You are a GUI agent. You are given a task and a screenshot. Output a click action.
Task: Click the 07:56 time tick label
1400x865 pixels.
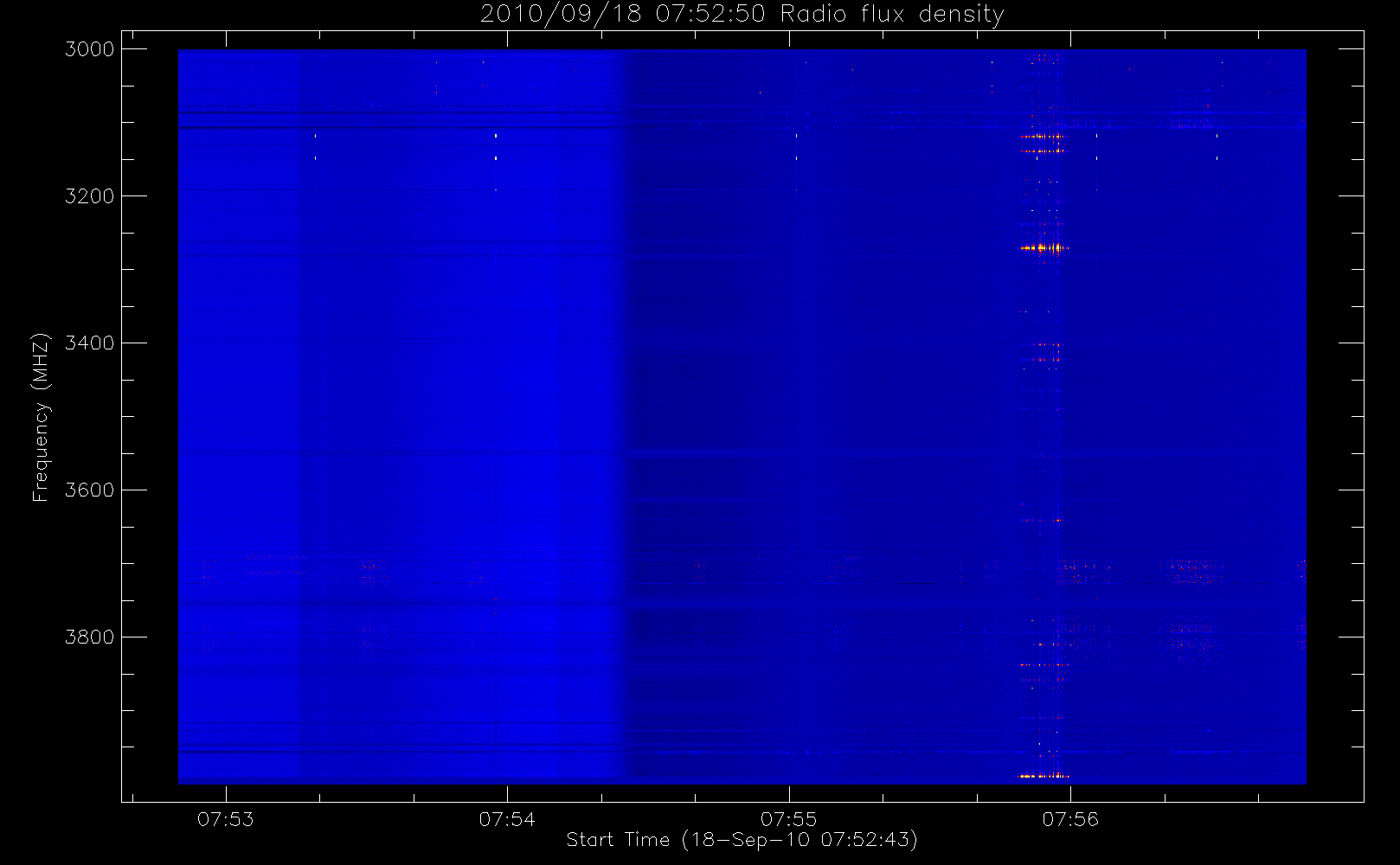(1070, 818)
